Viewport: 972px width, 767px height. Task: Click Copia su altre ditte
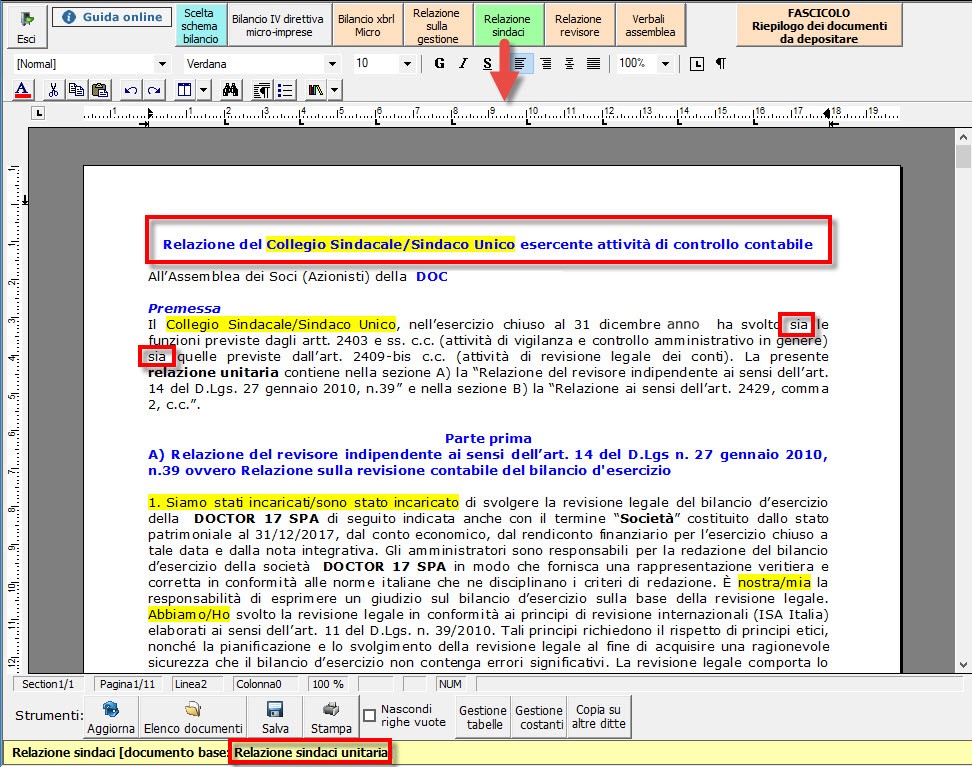click(598, 717)
